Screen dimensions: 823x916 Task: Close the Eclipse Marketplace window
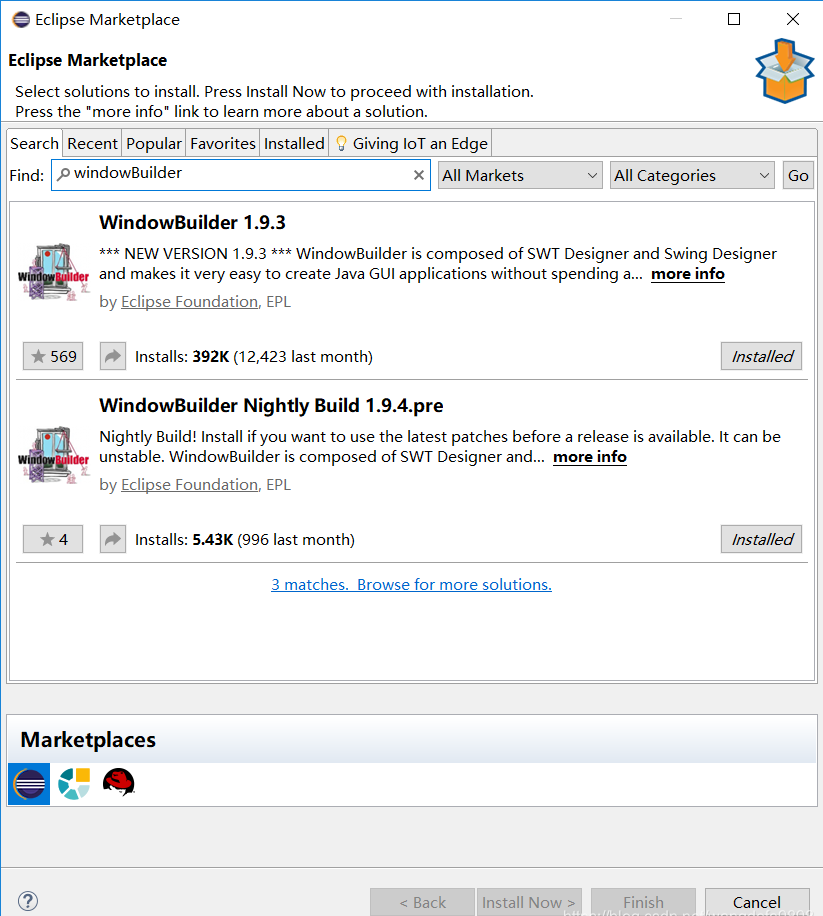[793, 19]
